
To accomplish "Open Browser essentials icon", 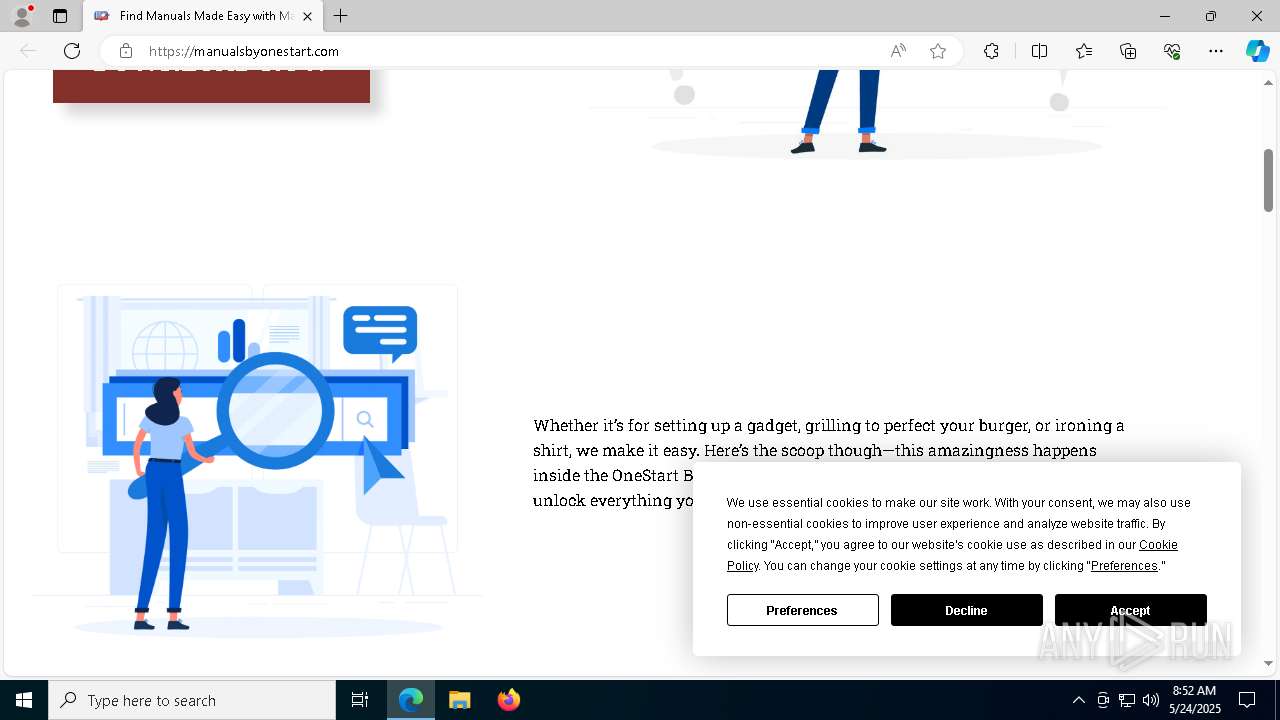I will pyautogui.click(x=1172, y=51).
